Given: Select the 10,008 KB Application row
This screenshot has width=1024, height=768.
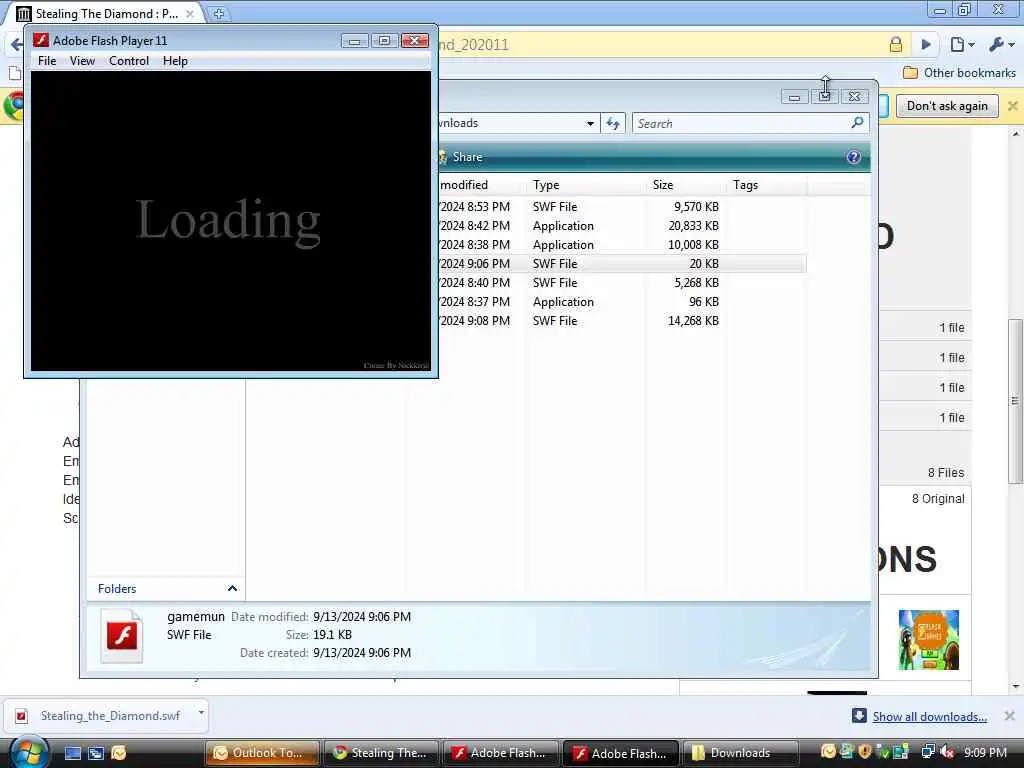Looking at the screenshot, I should [x=622, y=244].
